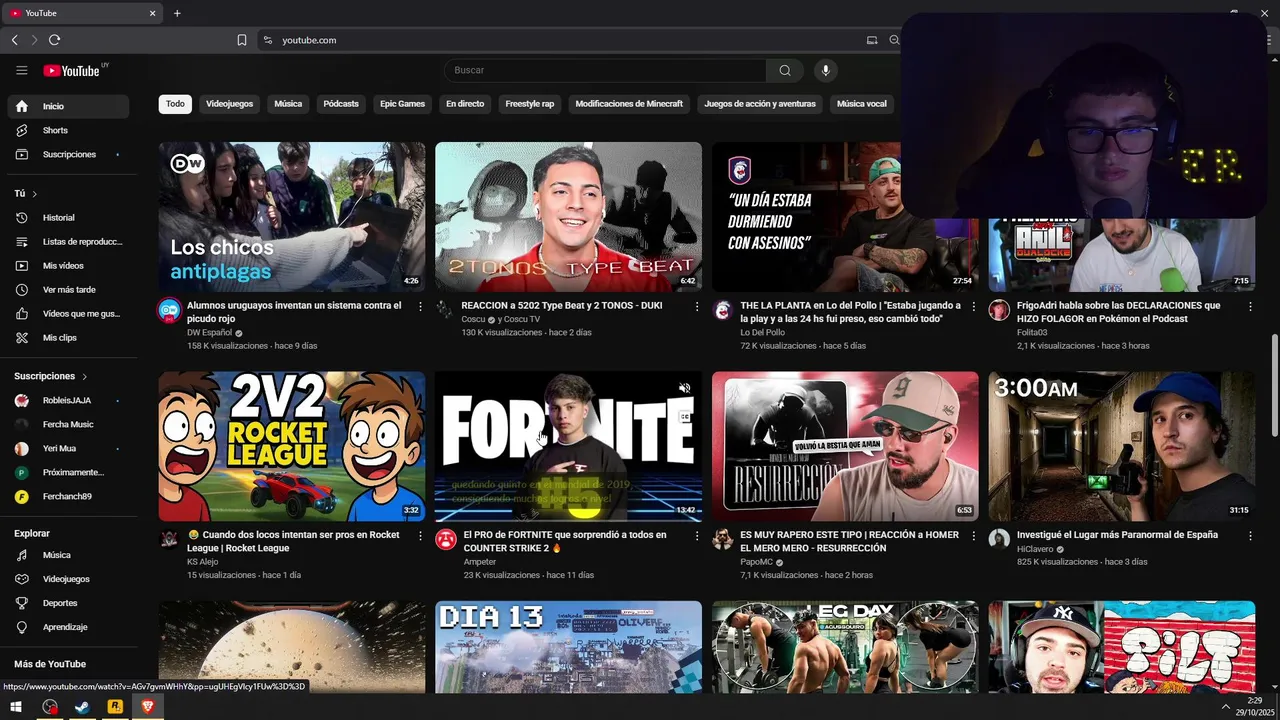Click the search magnifier button
This screenshot has height=720, width=1280.
(x=785, y=70)
